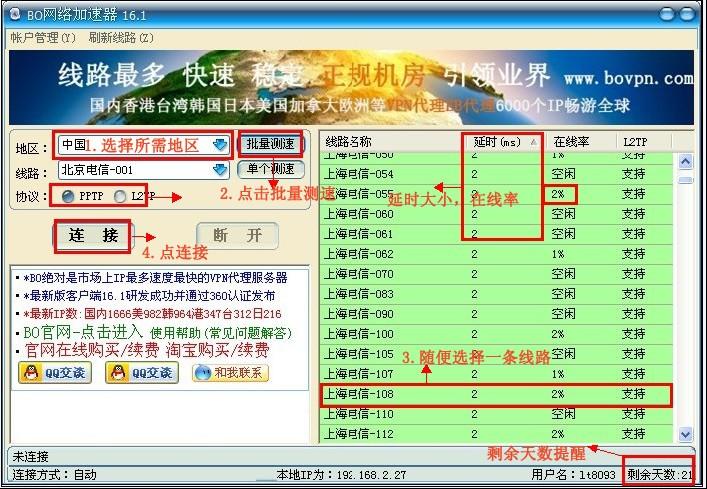The width and height of the screenshot is (707, 489).
Task: Sort by the L2TP column header
Action: click(x=644, y=142)
